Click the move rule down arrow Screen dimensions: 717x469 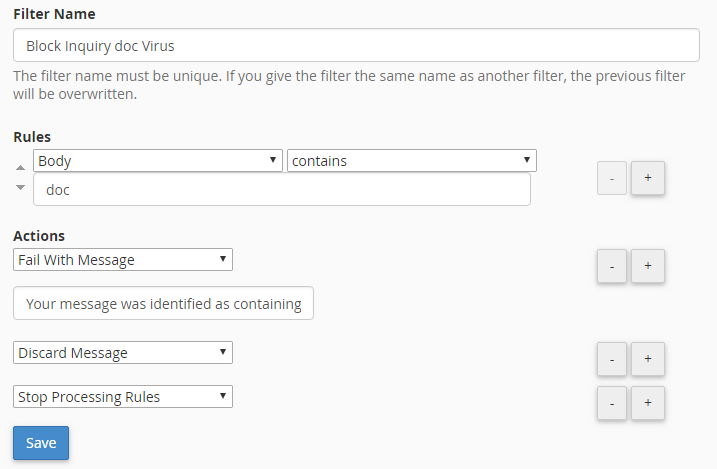pos(20,188)
